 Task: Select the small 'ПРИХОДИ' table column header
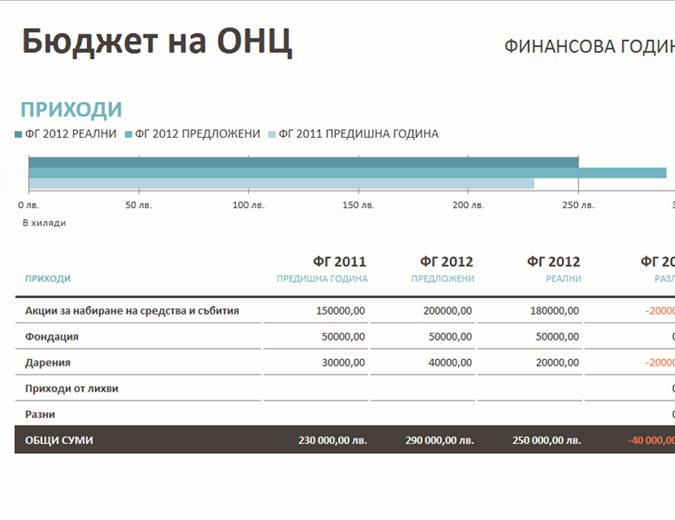48,279
